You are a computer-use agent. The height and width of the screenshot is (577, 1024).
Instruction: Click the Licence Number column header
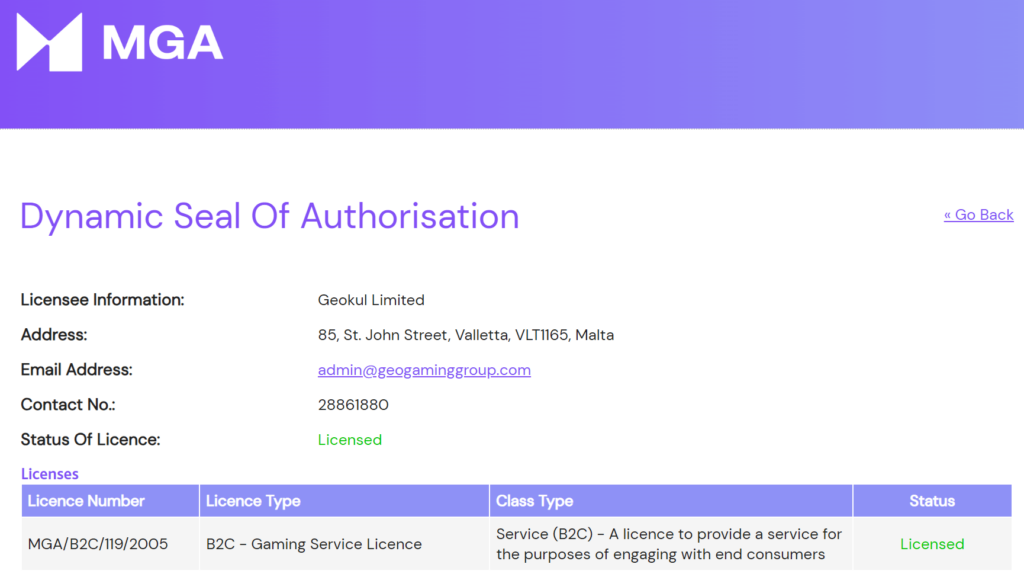click(86, 501)
